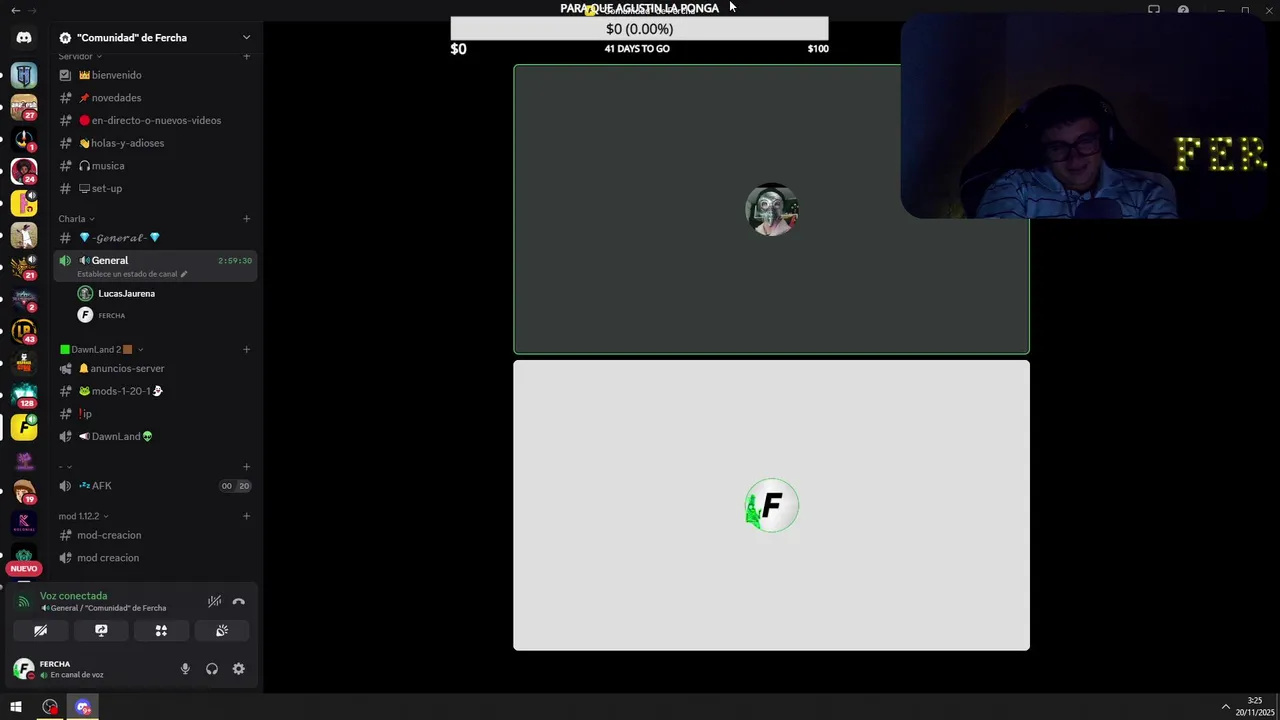This screenshot has width=1280, height=720.
Task: Open the server icon with badge 128
Action: [x=24, y=395]
